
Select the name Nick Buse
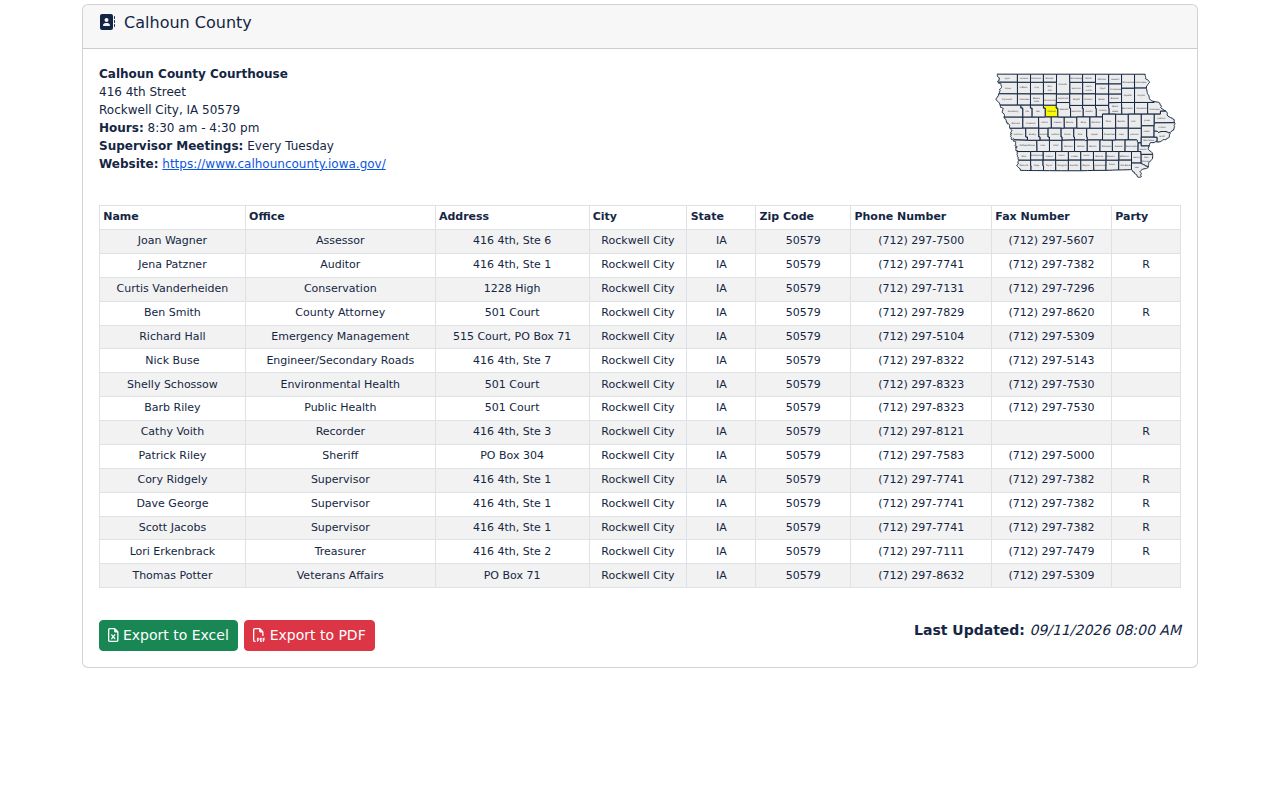coord(172,361)
